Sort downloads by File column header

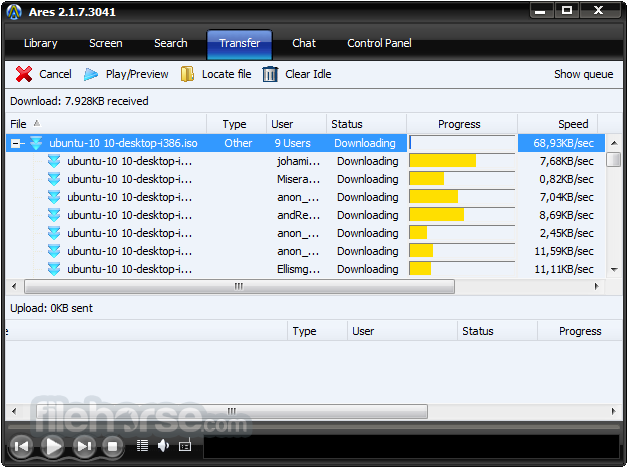click(106, 124)
